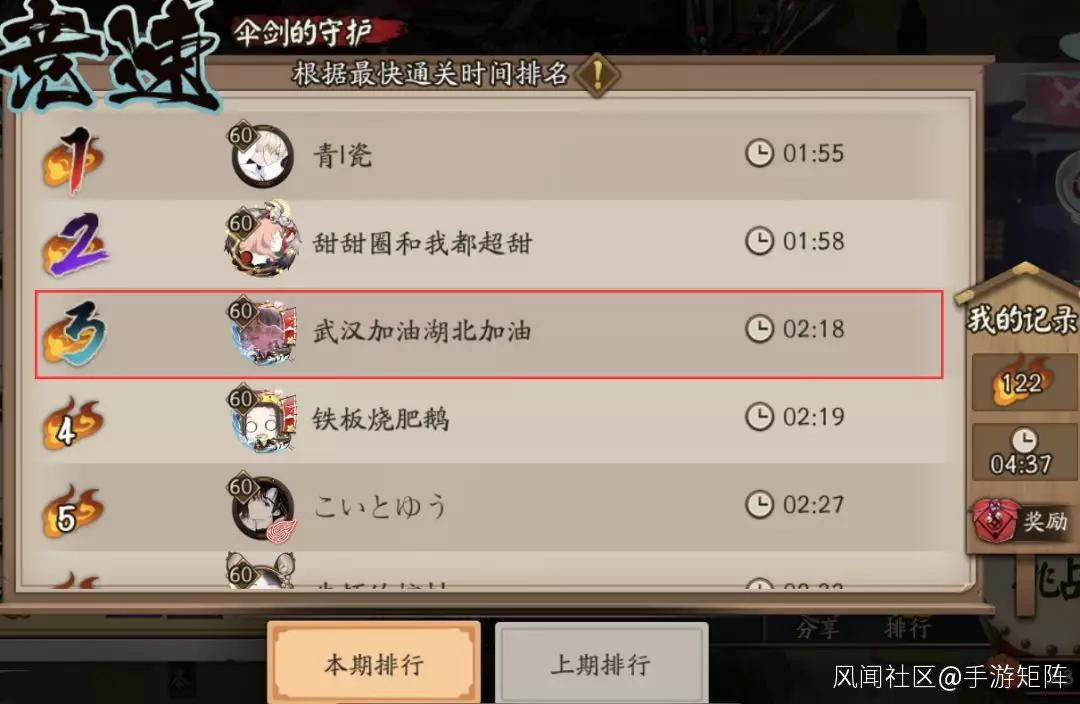Click the rank 1 flame badge
The height and width of the screenshot is (704, 1080).
[x=74, y=159]
